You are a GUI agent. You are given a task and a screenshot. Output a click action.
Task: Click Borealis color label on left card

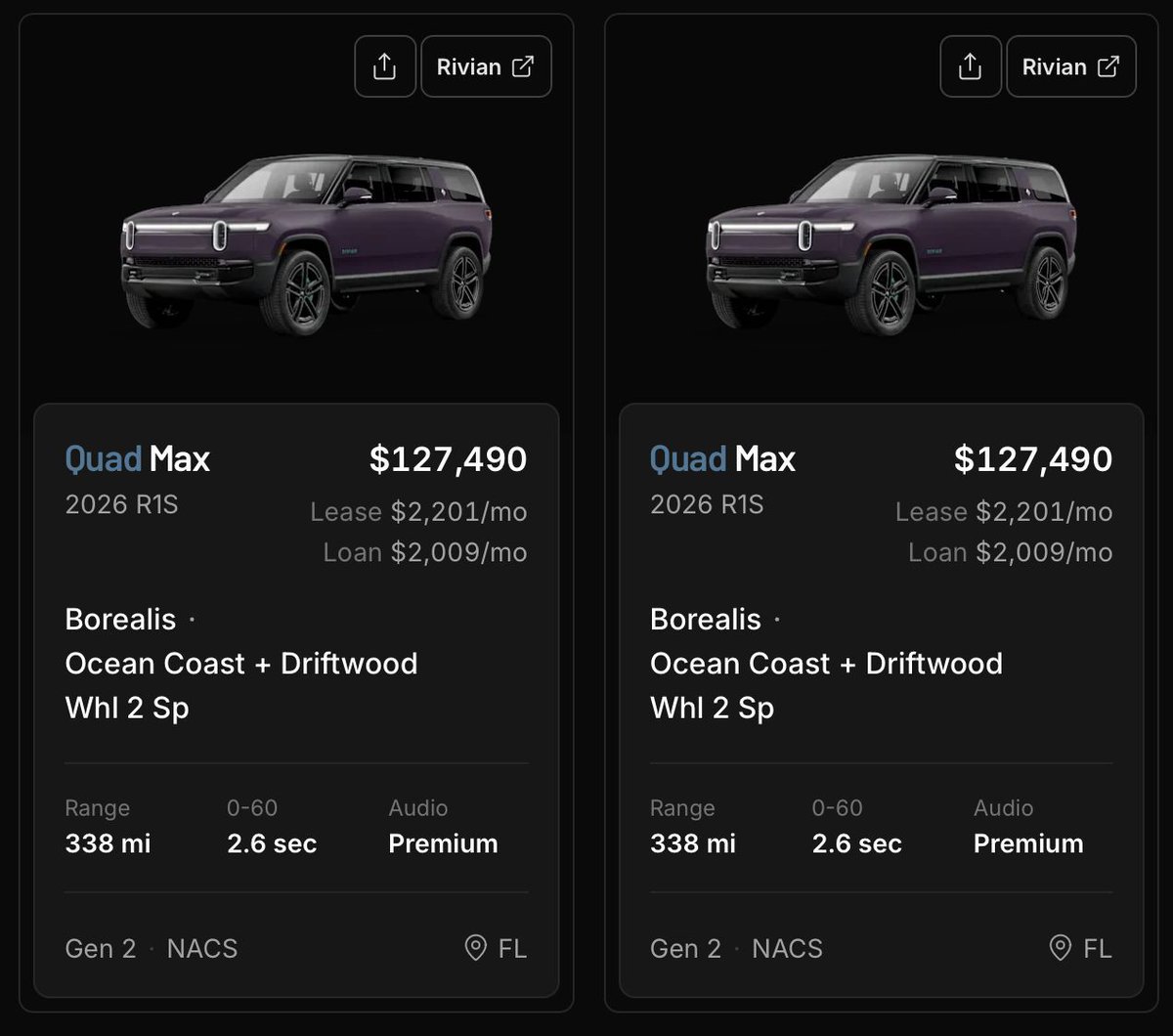[x=120, y=619]
